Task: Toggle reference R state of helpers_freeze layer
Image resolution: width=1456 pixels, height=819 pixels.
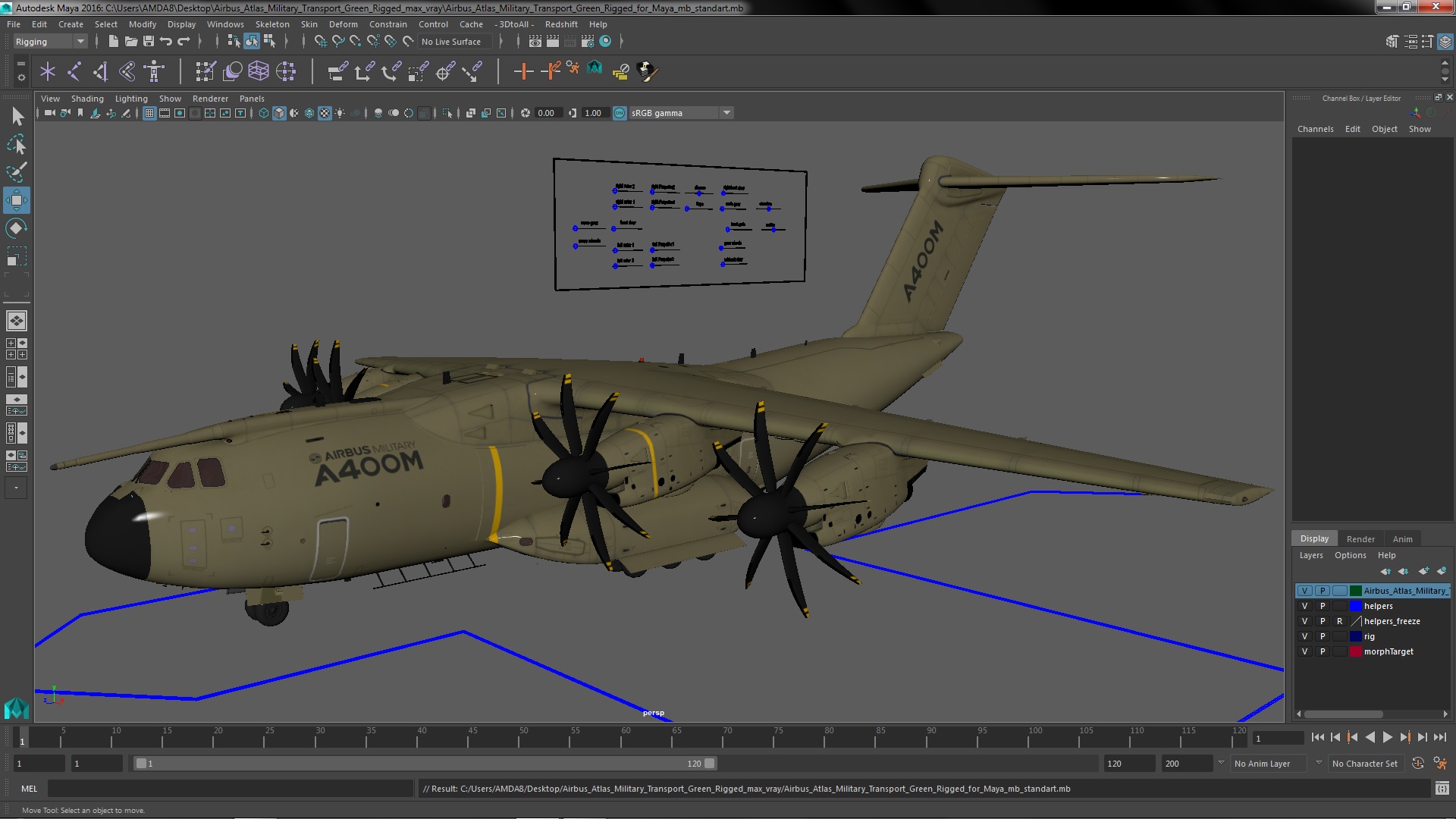Action: (1340, 621)
